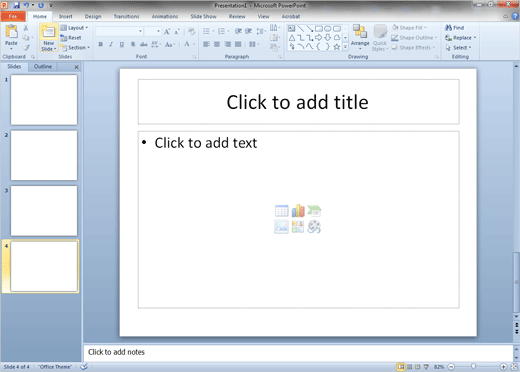Click the Format Painter brush icon
Viewport: 520px width, 372px height.
click(26, 48)
